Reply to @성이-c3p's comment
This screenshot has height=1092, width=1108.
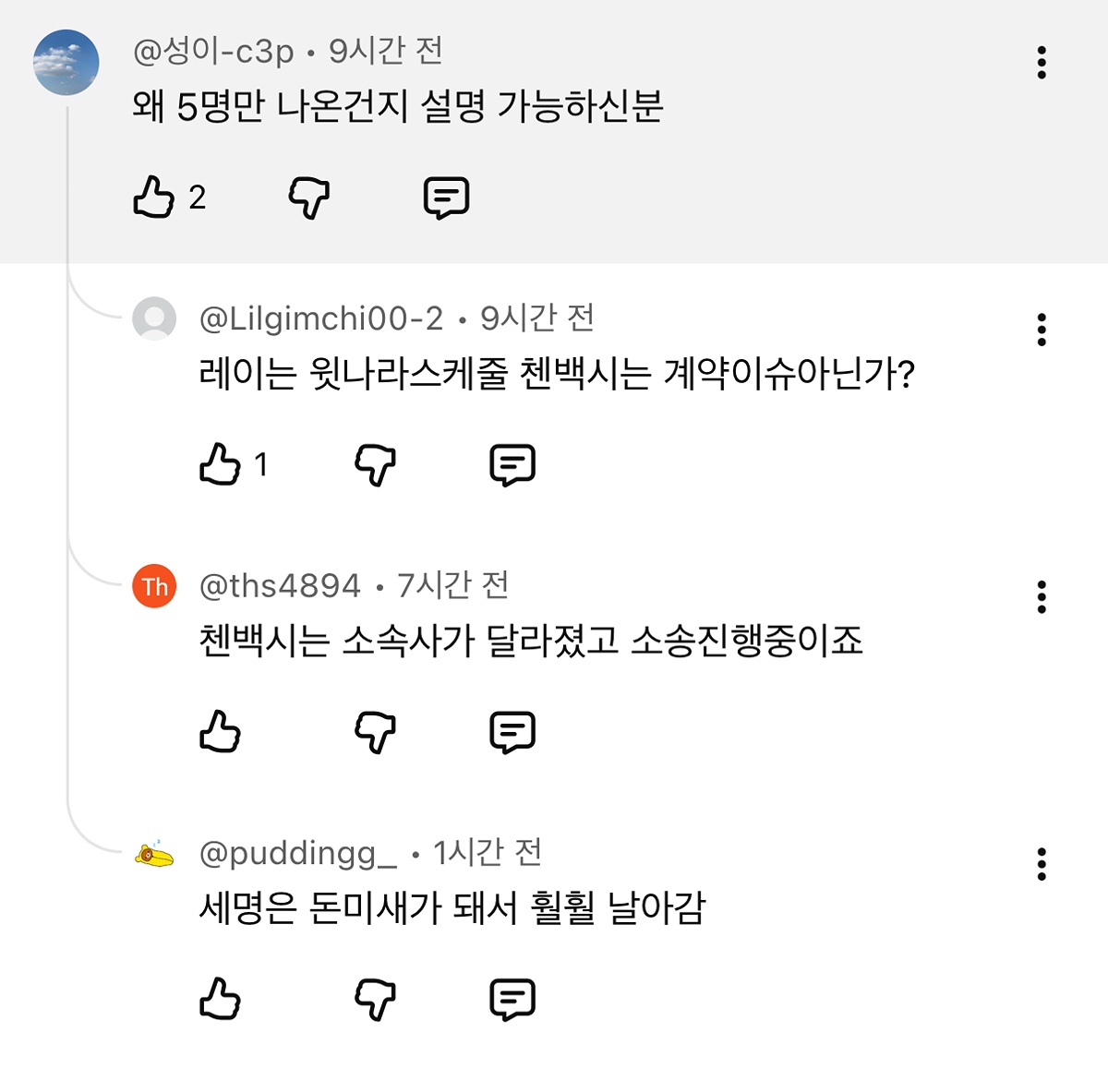tap(446, 197)
